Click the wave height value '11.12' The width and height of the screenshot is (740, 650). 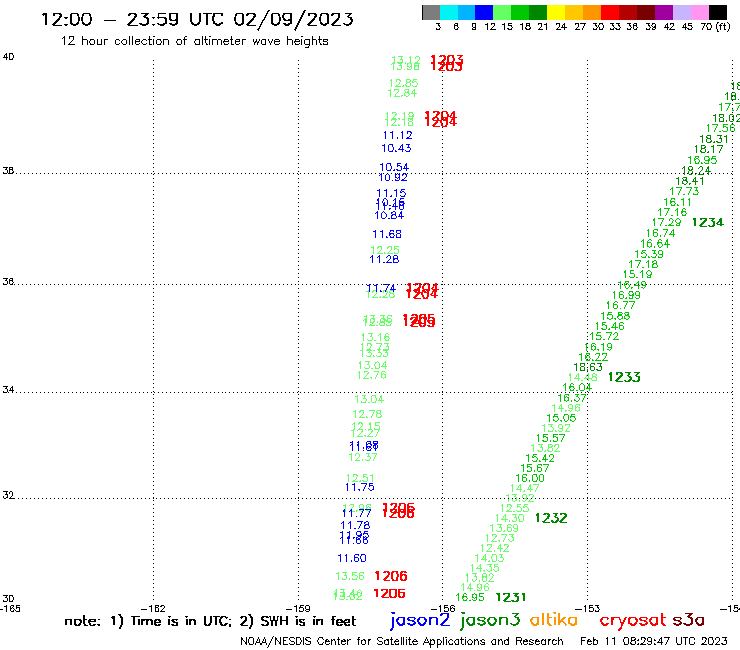coord(397,135)
